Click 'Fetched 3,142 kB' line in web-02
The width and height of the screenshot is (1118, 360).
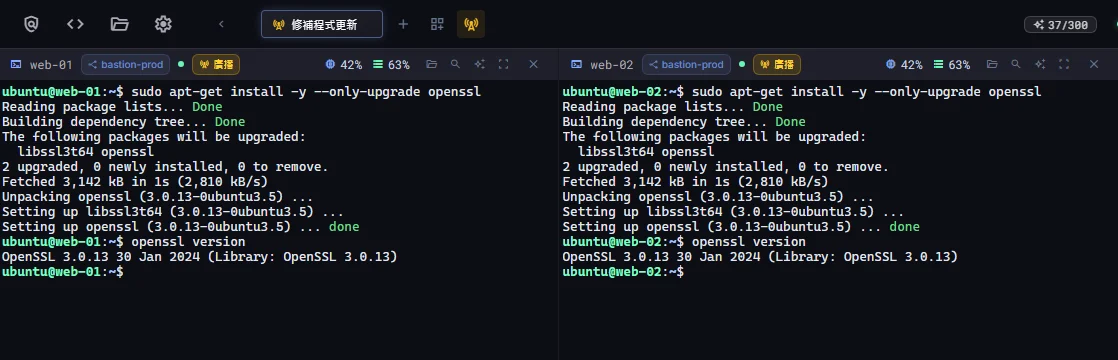pyautogui.click(x=695, y=182)
